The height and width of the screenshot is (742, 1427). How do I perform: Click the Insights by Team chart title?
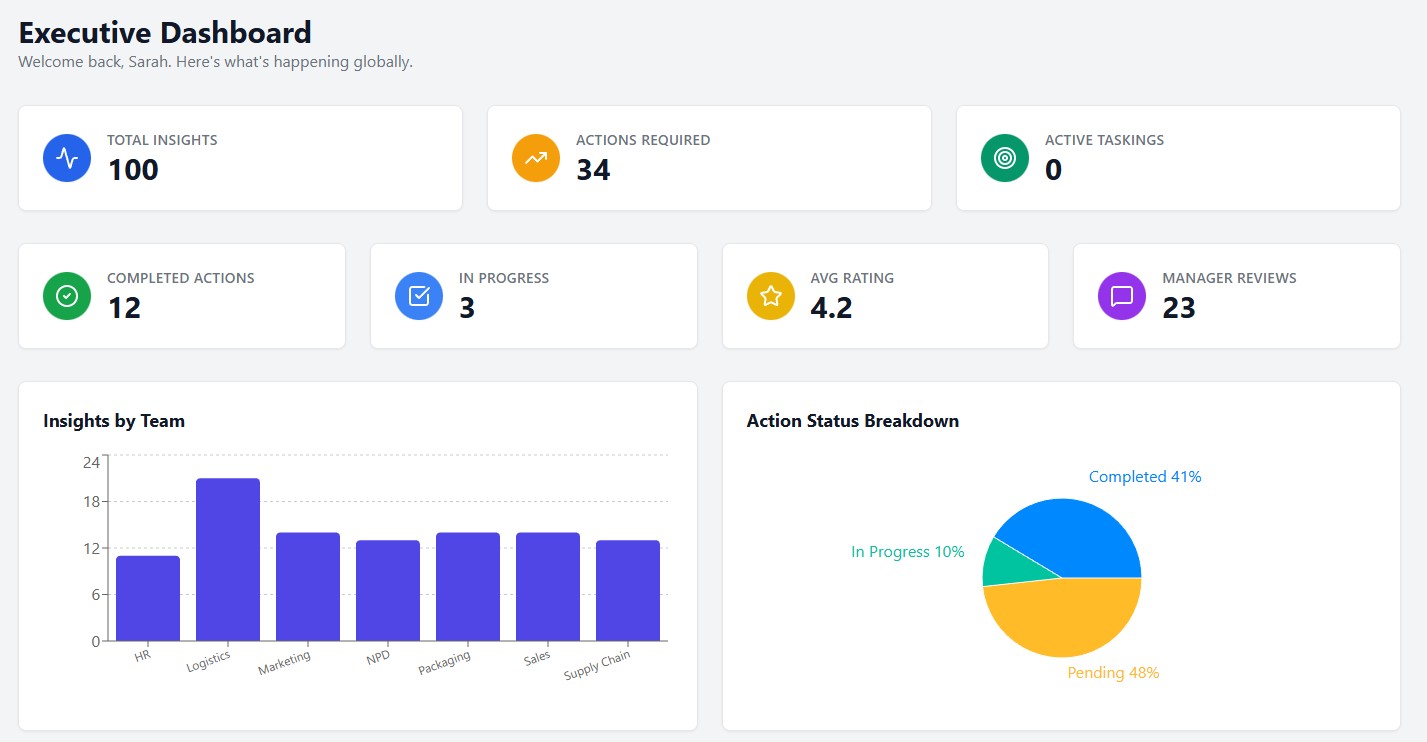113,421
